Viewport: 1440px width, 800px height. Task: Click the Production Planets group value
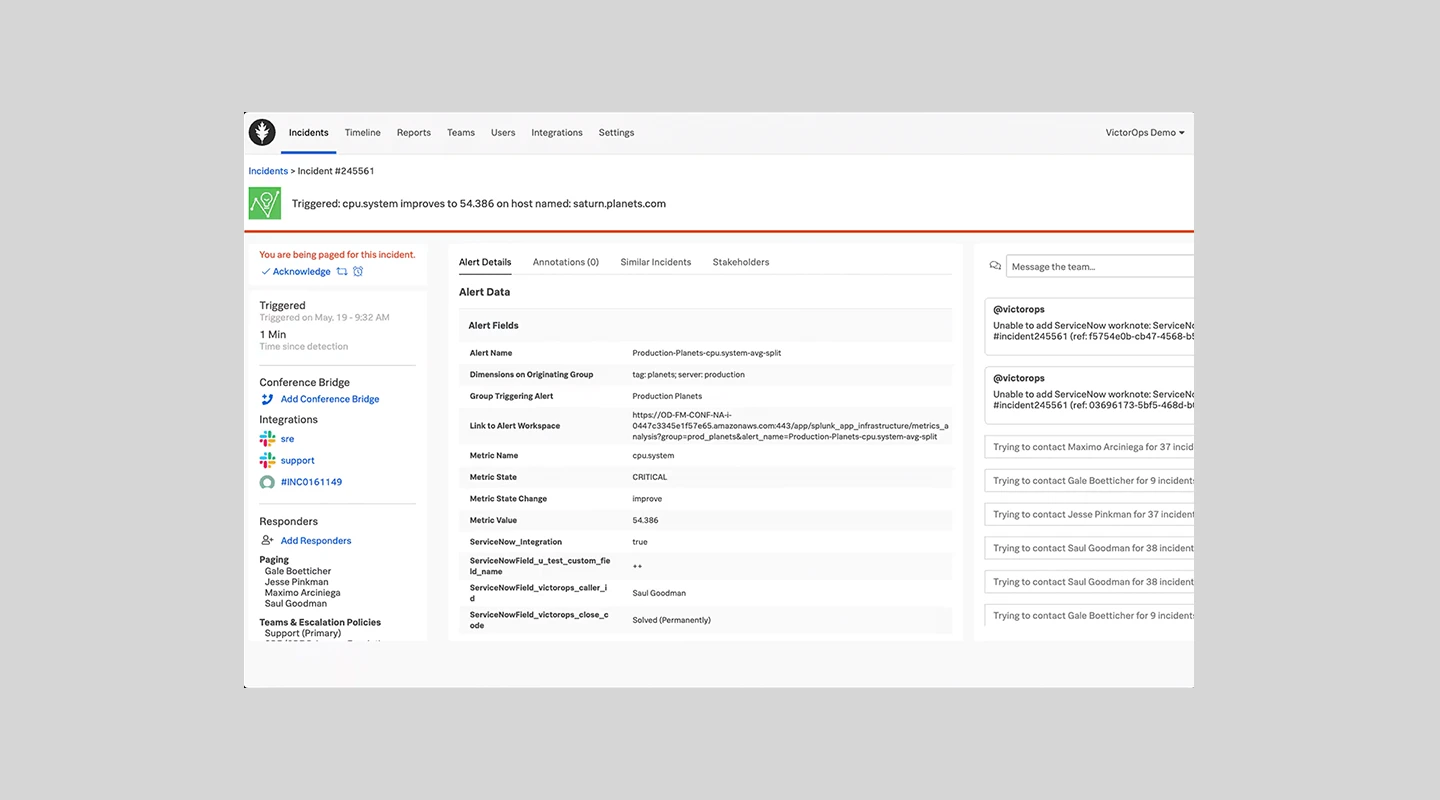pyautogui.click(x=667, y=396)
